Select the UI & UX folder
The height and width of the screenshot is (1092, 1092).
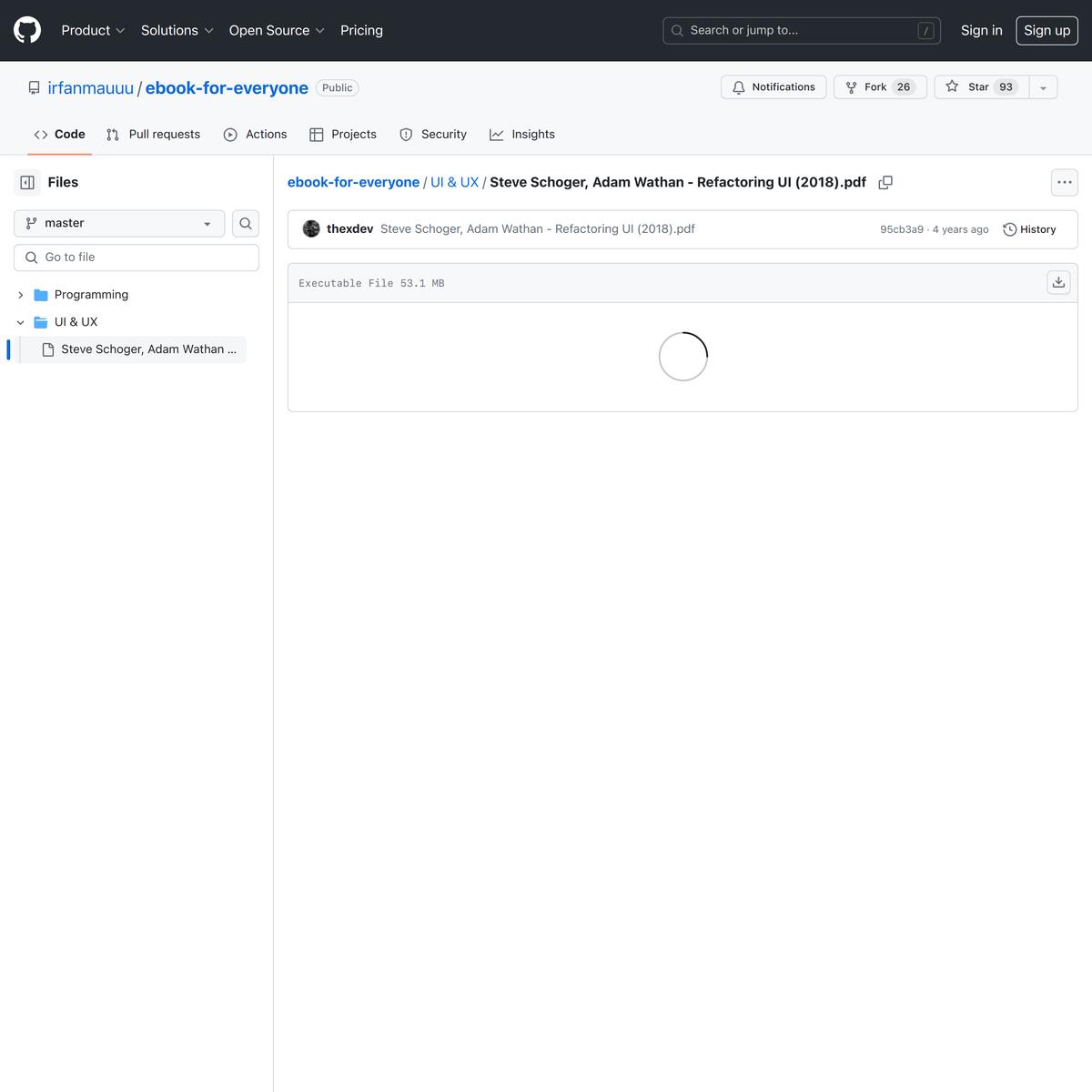pyautogui.click(x=76, y=322)
